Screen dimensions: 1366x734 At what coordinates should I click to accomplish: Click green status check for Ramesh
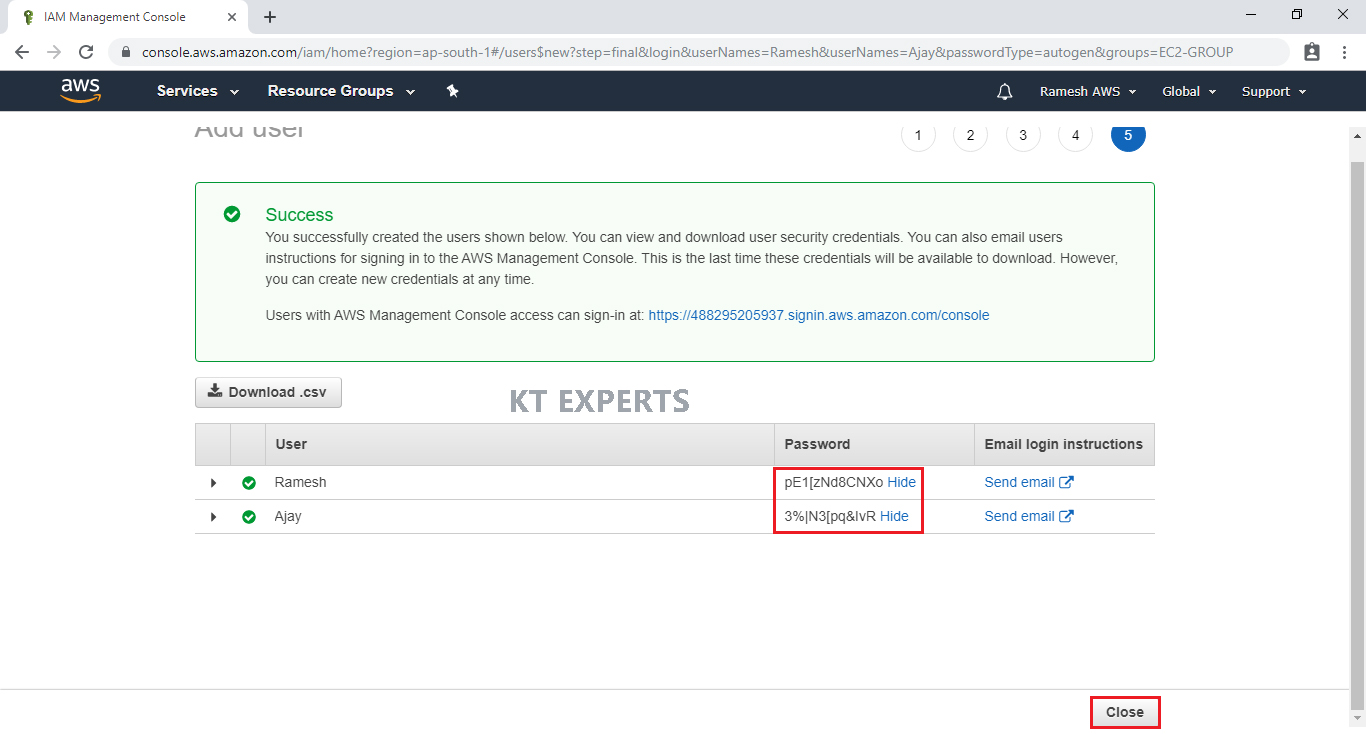[x=249, y=483]
